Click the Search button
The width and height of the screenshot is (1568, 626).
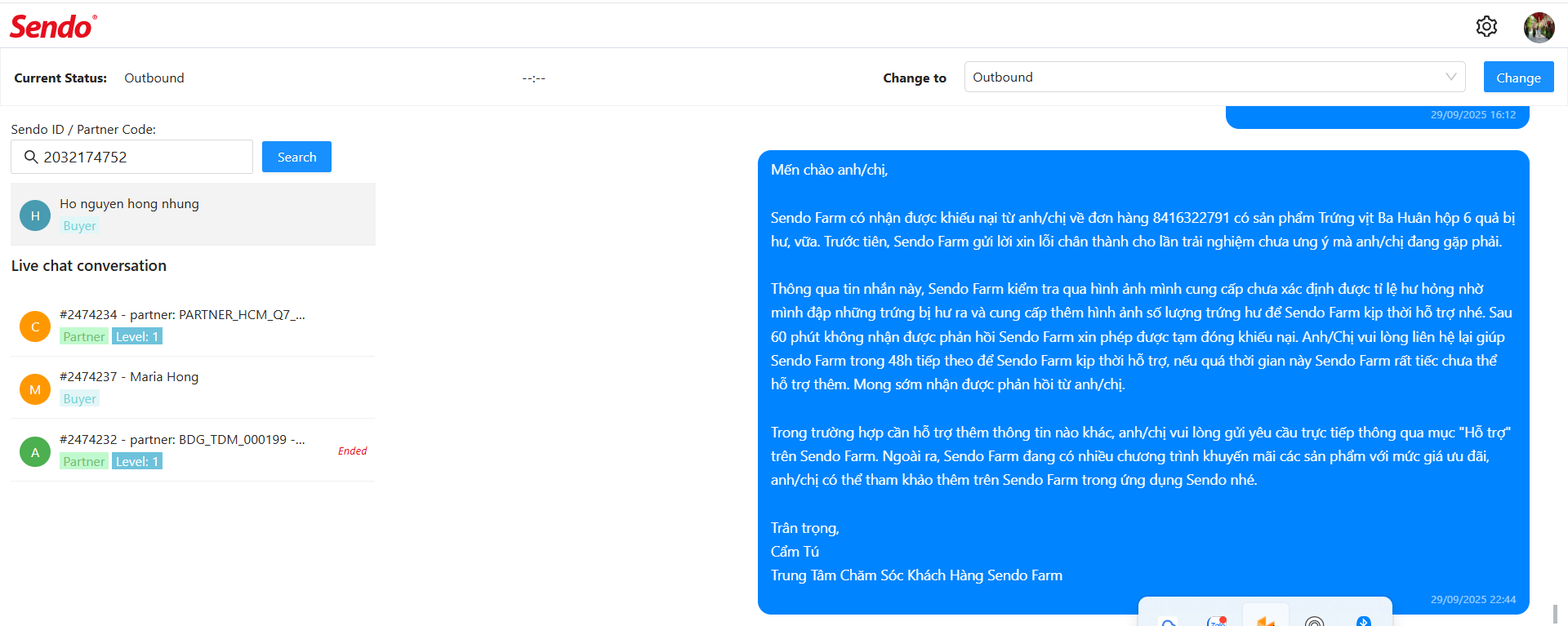coord(296,157)
